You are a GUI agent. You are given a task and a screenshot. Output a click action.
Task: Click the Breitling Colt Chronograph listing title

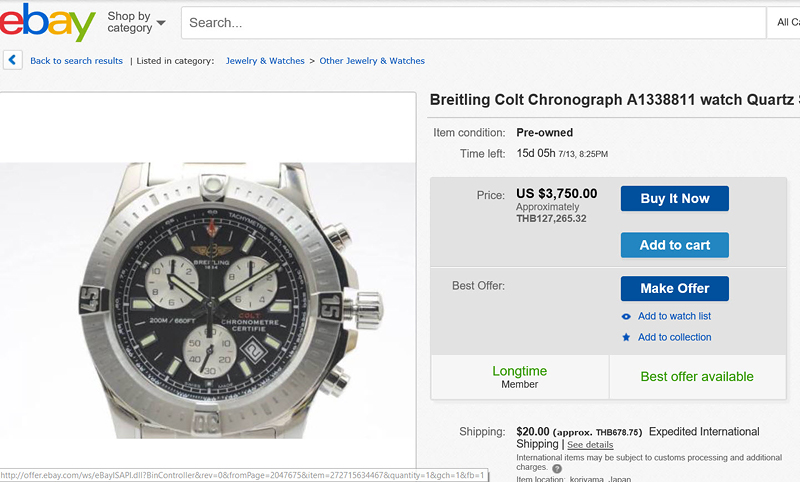(x=614, y=99)
